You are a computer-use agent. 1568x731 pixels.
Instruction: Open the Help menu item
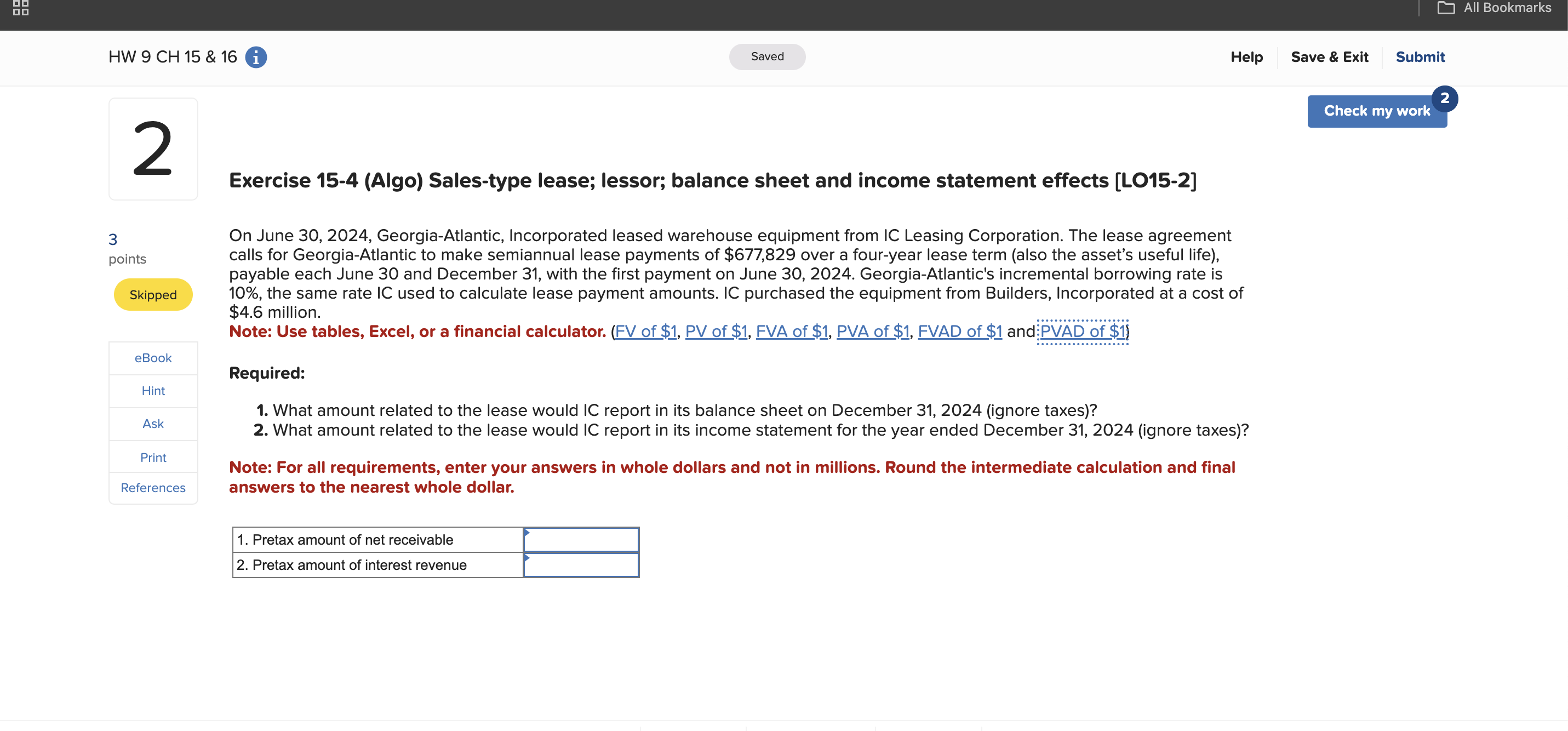(1246, 56)
